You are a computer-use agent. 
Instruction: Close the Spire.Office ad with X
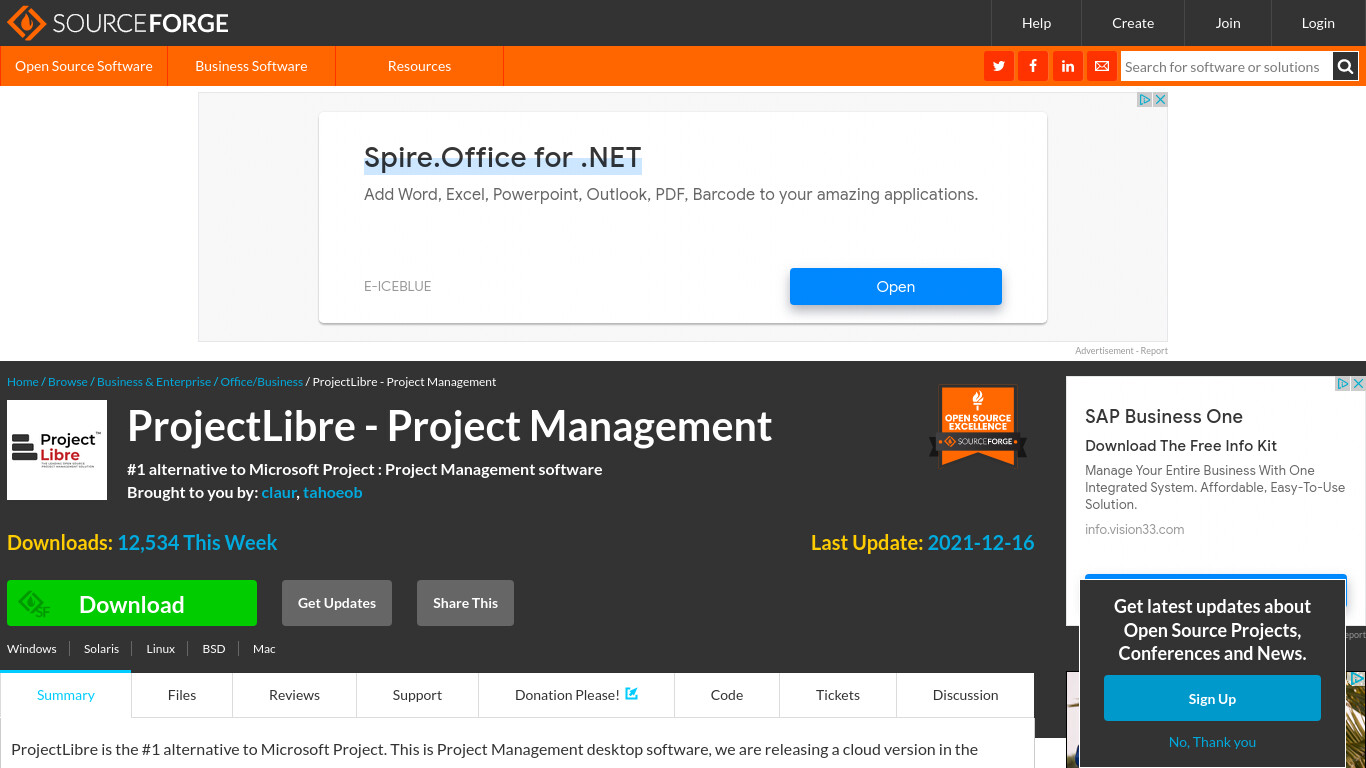(1160, 100)
